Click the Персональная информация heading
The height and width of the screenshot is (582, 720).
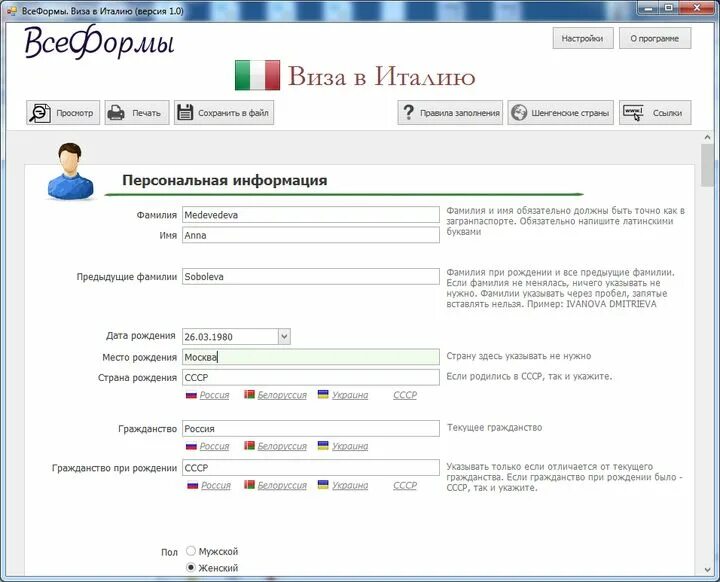(x=225, y=180)
